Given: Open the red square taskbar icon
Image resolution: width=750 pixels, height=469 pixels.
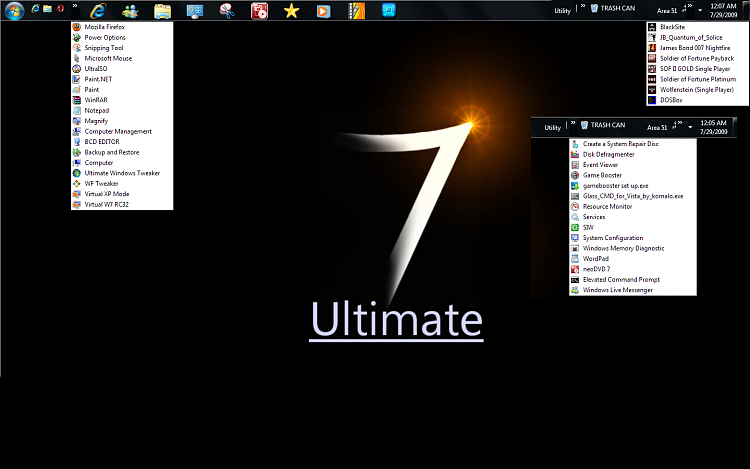Looking at the screenshot, I should (259, 11).
